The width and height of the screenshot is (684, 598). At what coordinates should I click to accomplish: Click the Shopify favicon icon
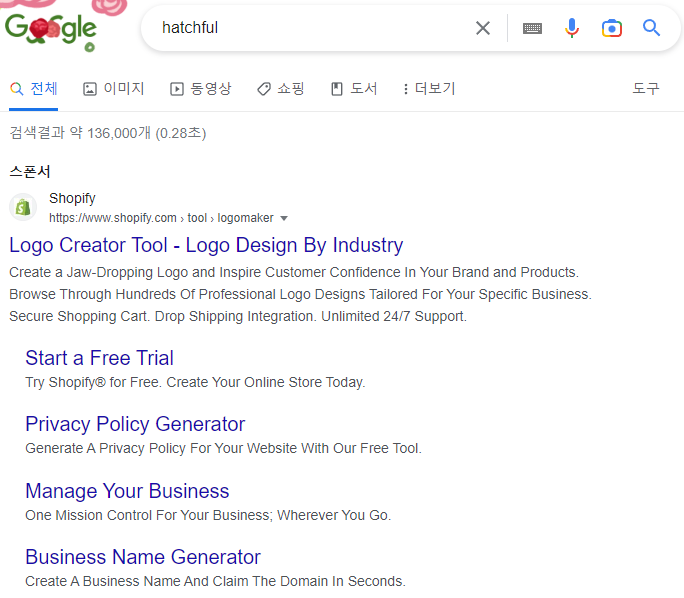click(x=23, y=207)
